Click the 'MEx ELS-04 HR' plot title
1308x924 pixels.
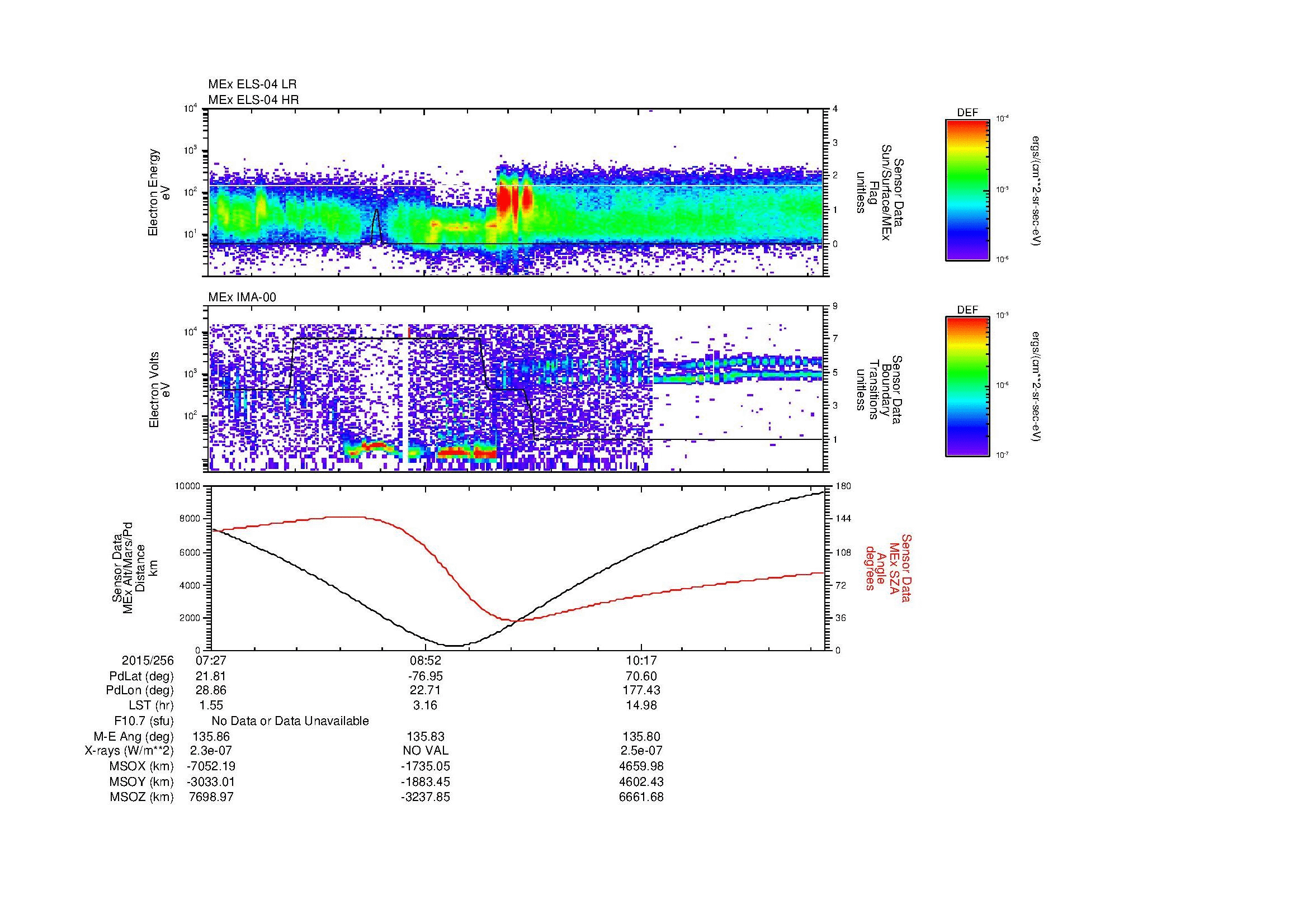pos(253,99)
